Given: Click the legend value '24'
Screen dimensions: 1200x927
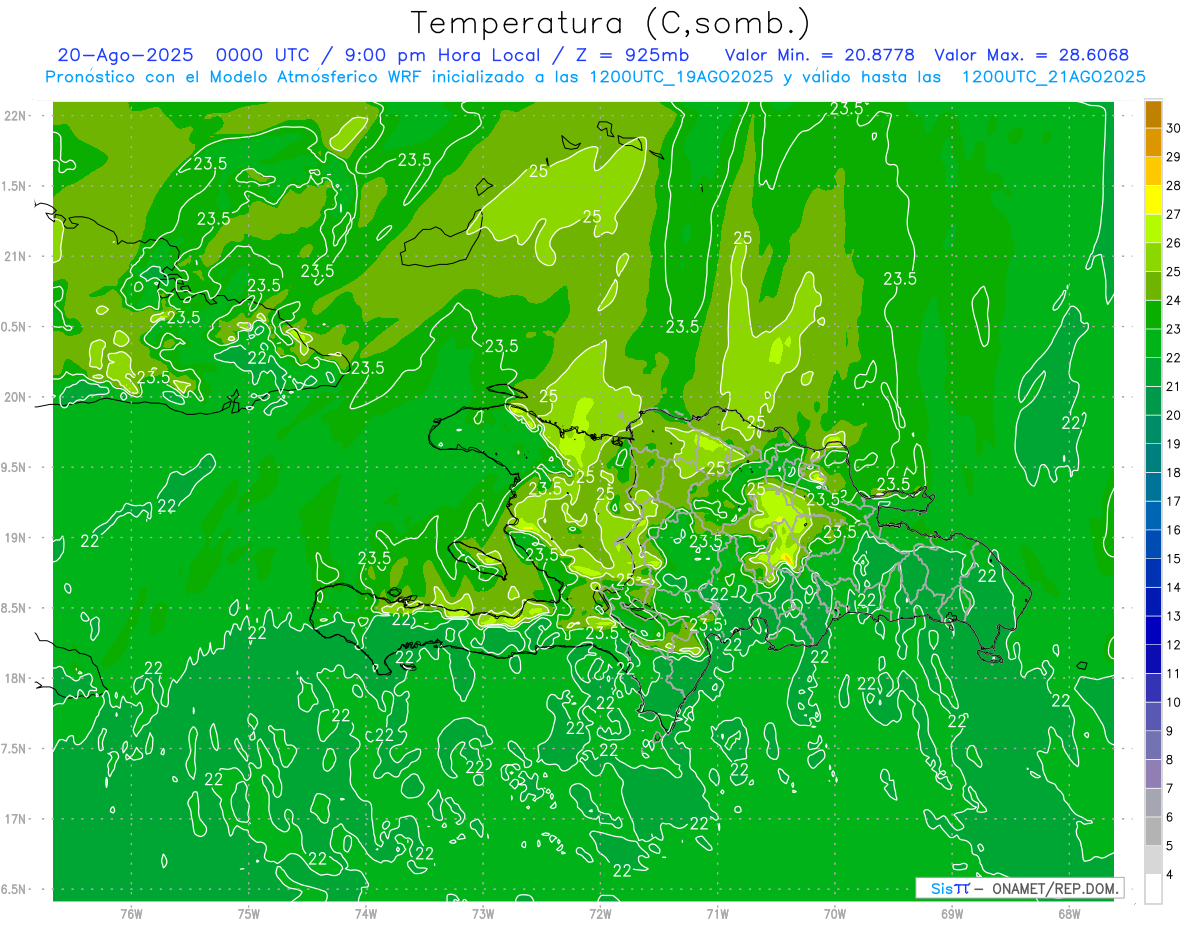Looking at the screenshot, I should tap(1174, 300).
